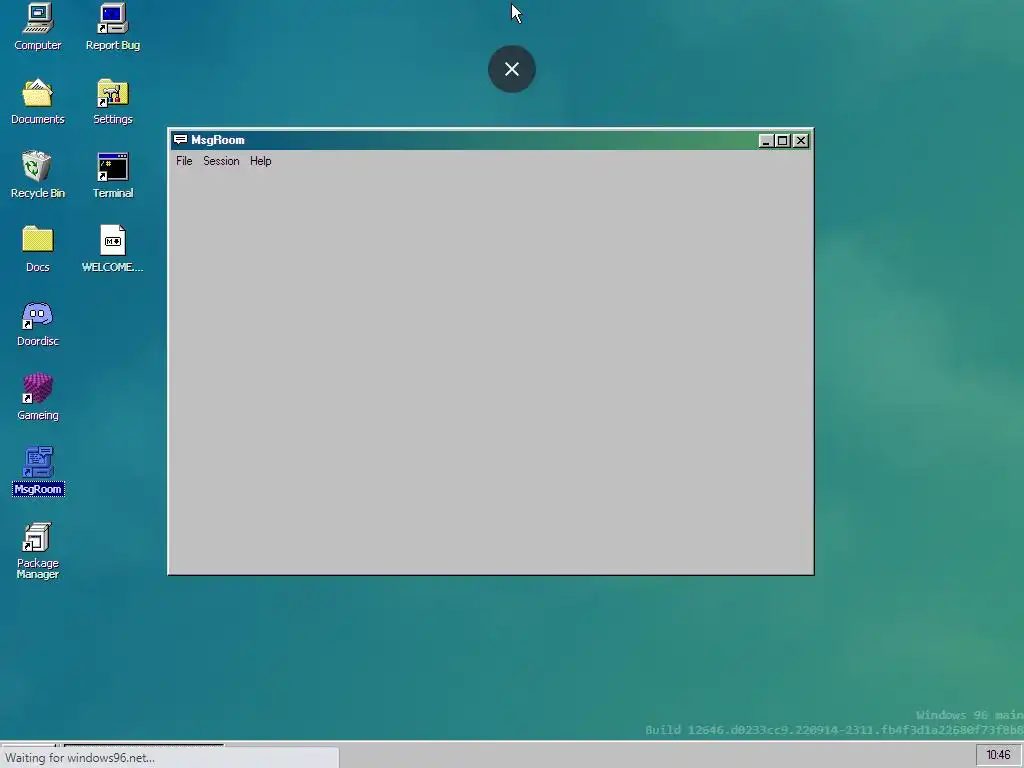Select the Recycle Bin icon
The width and height of the screenshot is (1024, 768).
38,175
